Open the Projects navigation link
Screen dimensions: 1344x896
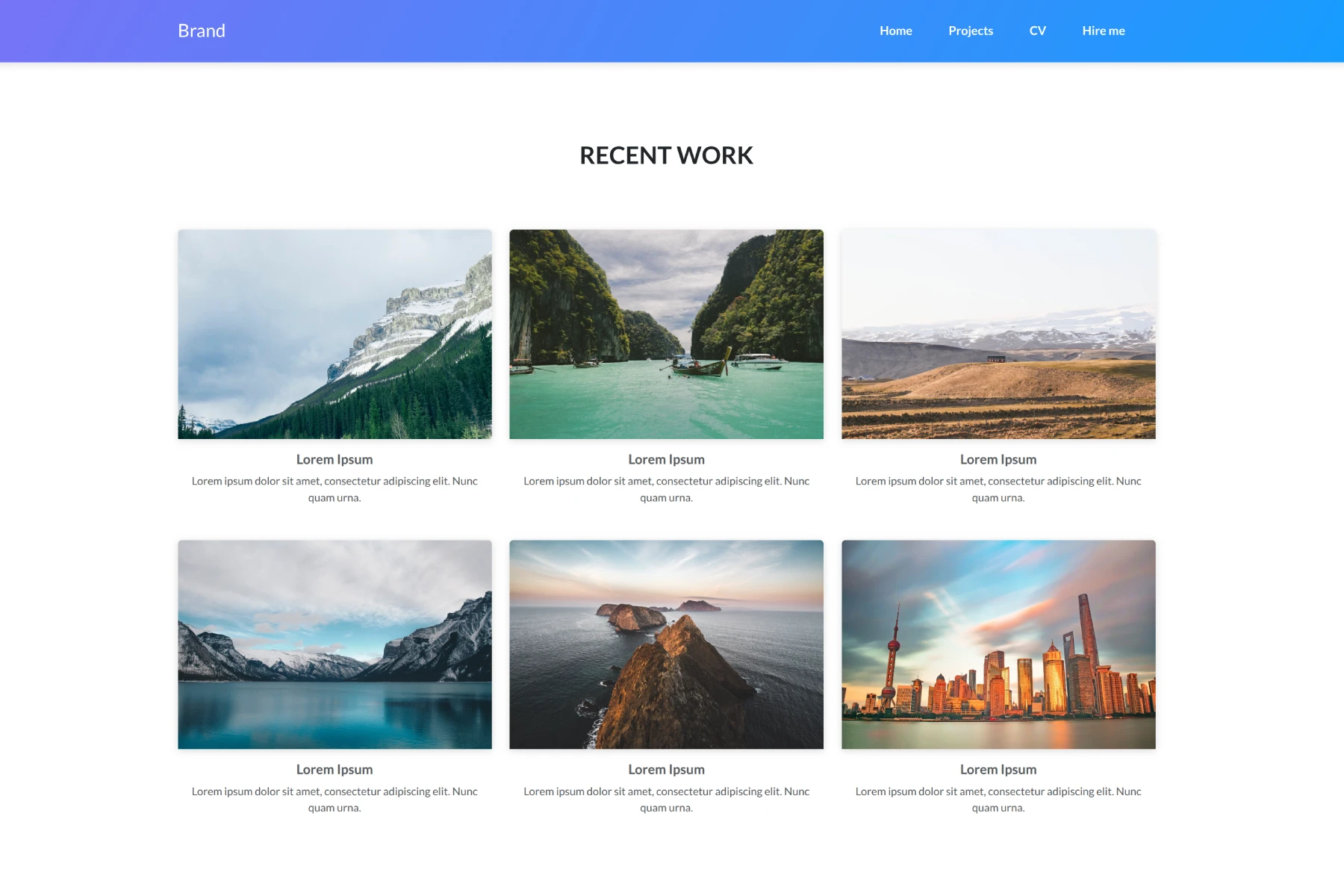click(x=971, y=31)
